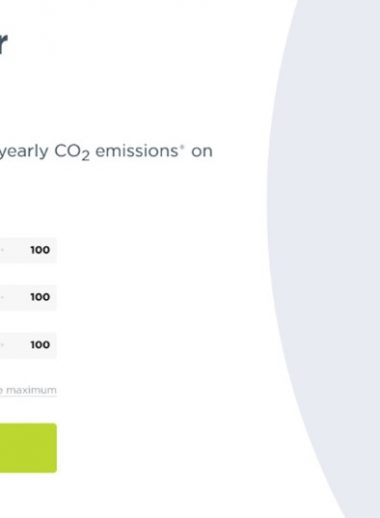Select the last zero in third 100 field
The height and width of the screenshot is (518, 380).
point(46,345)
